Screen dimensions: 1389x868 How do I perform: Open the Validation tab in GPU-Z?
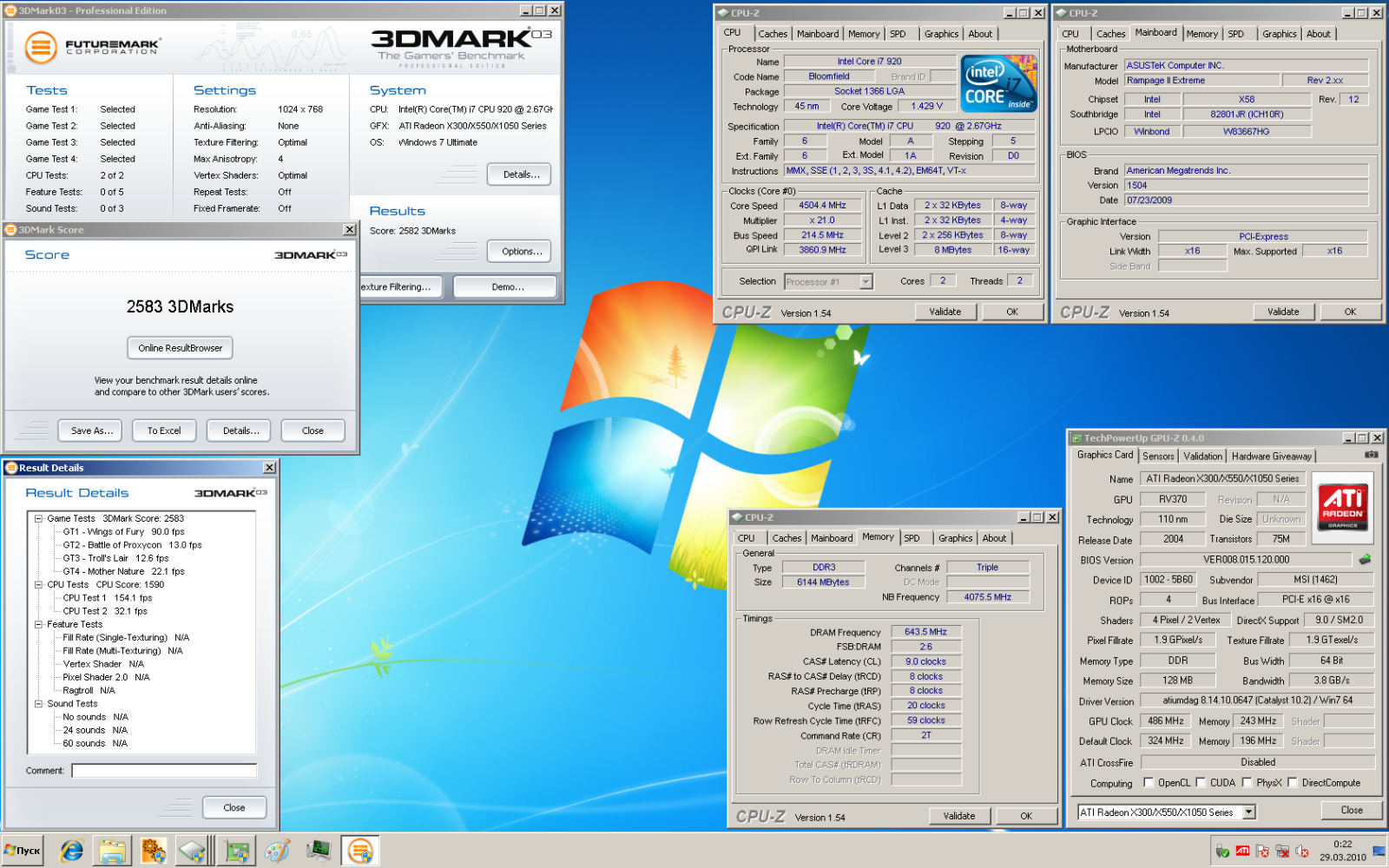coord(1202,456)
